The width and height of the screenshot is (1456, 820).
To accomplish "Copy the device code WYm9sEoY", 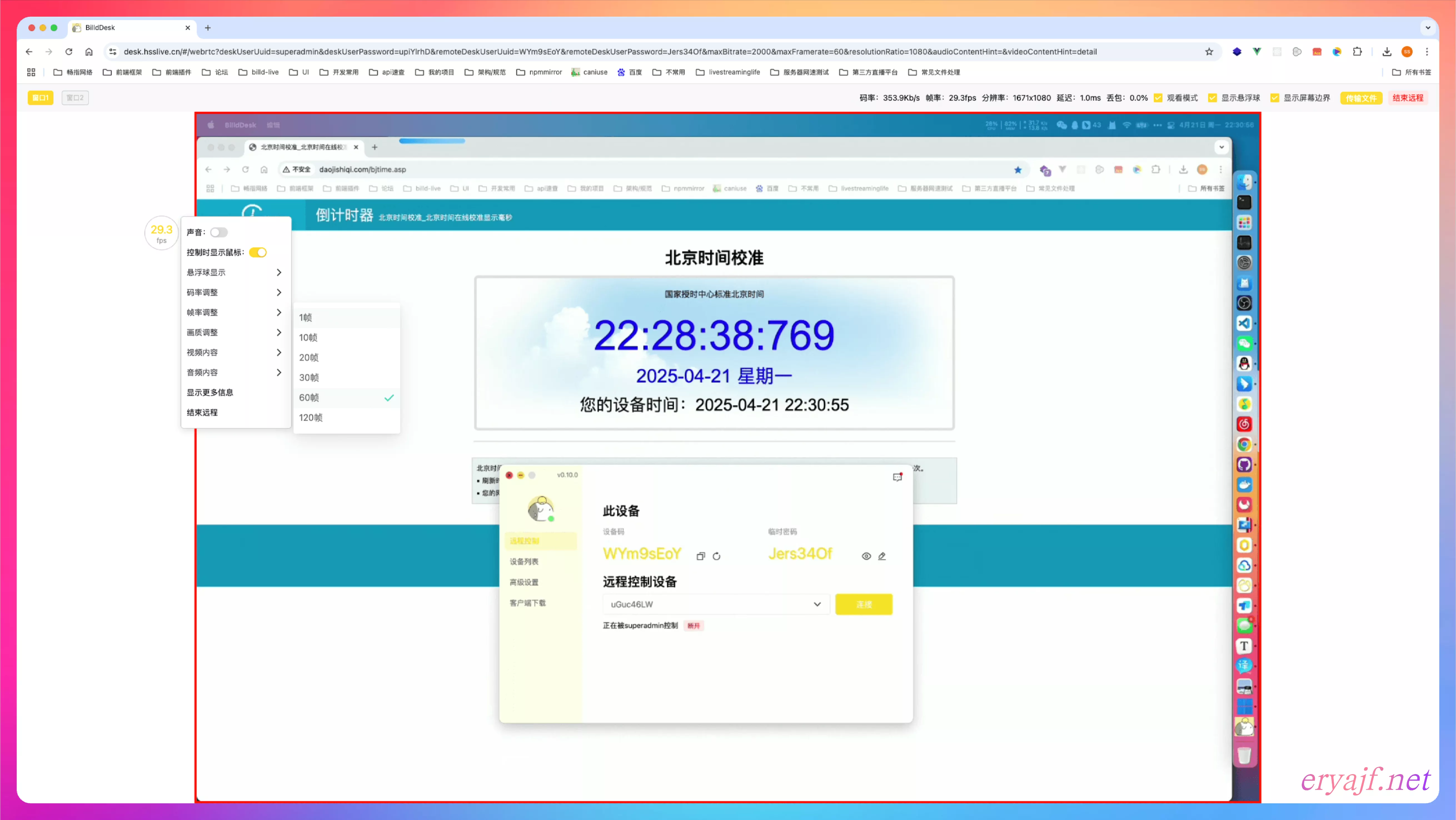I will [x=701, y=556].
